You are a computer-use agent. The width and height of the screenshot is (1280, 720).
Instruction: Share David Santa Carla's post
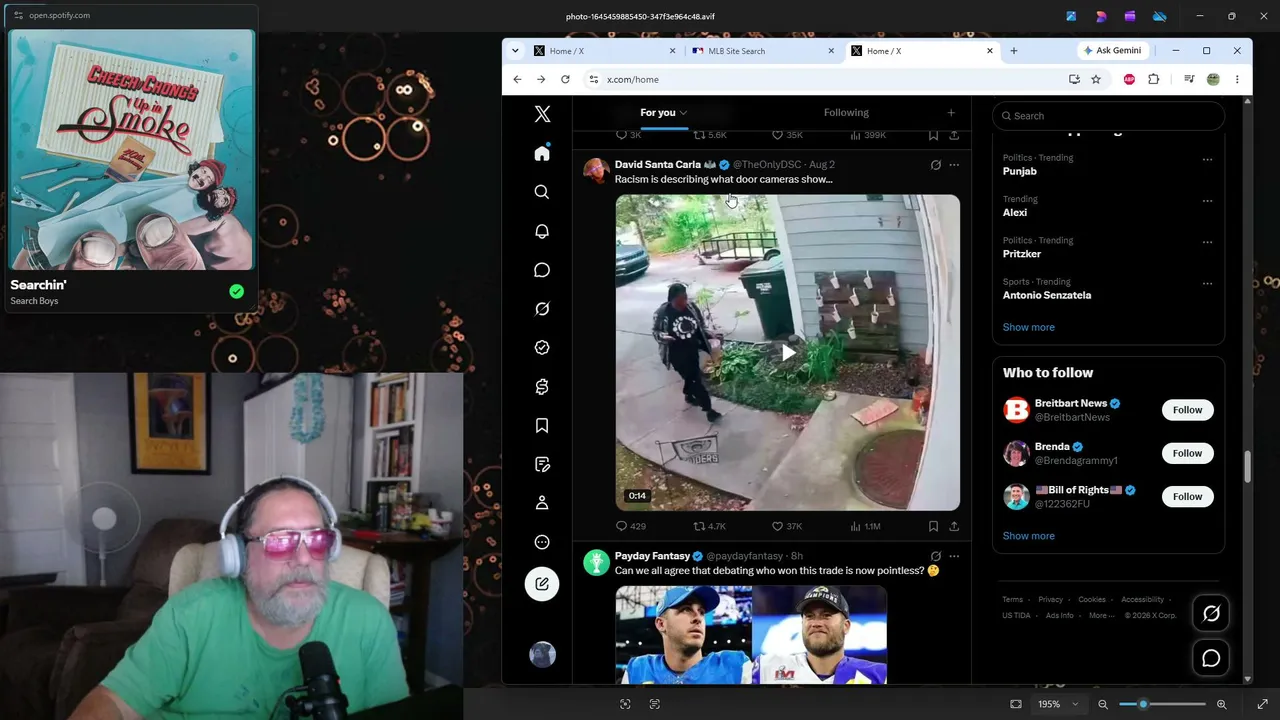[954, 526]
